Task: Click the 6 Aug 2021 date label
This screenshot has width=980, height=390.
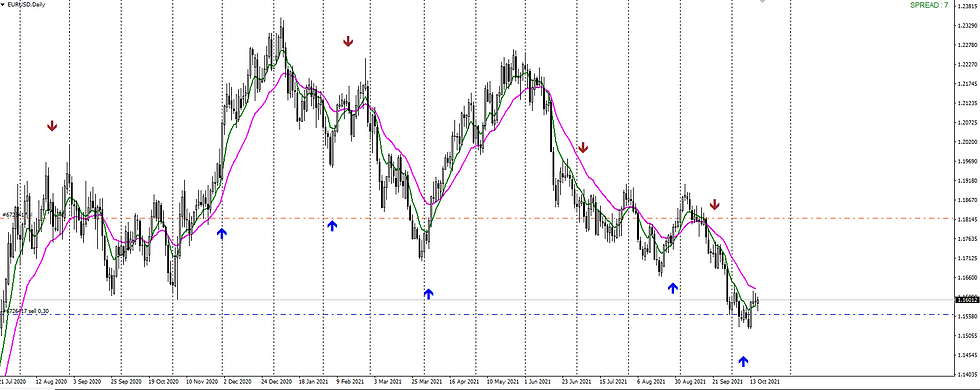Action: click(651, 380)
